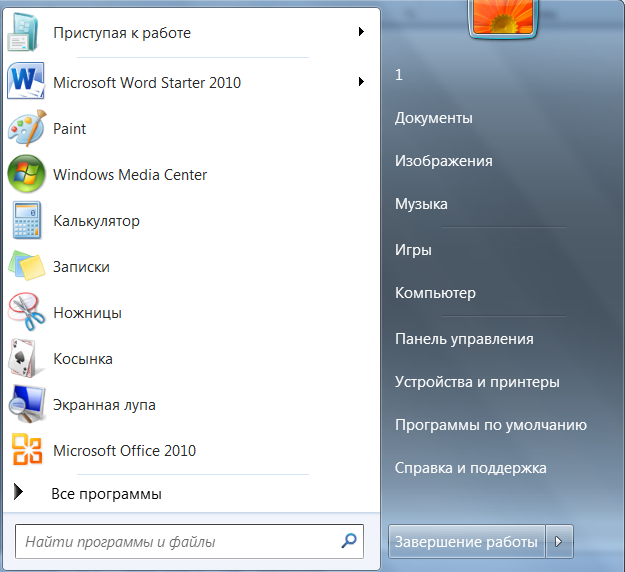This screenshot has width=625, height=572.
Task: Select Microsoft Word Starter 2010 text
Action: click(147, 83)
